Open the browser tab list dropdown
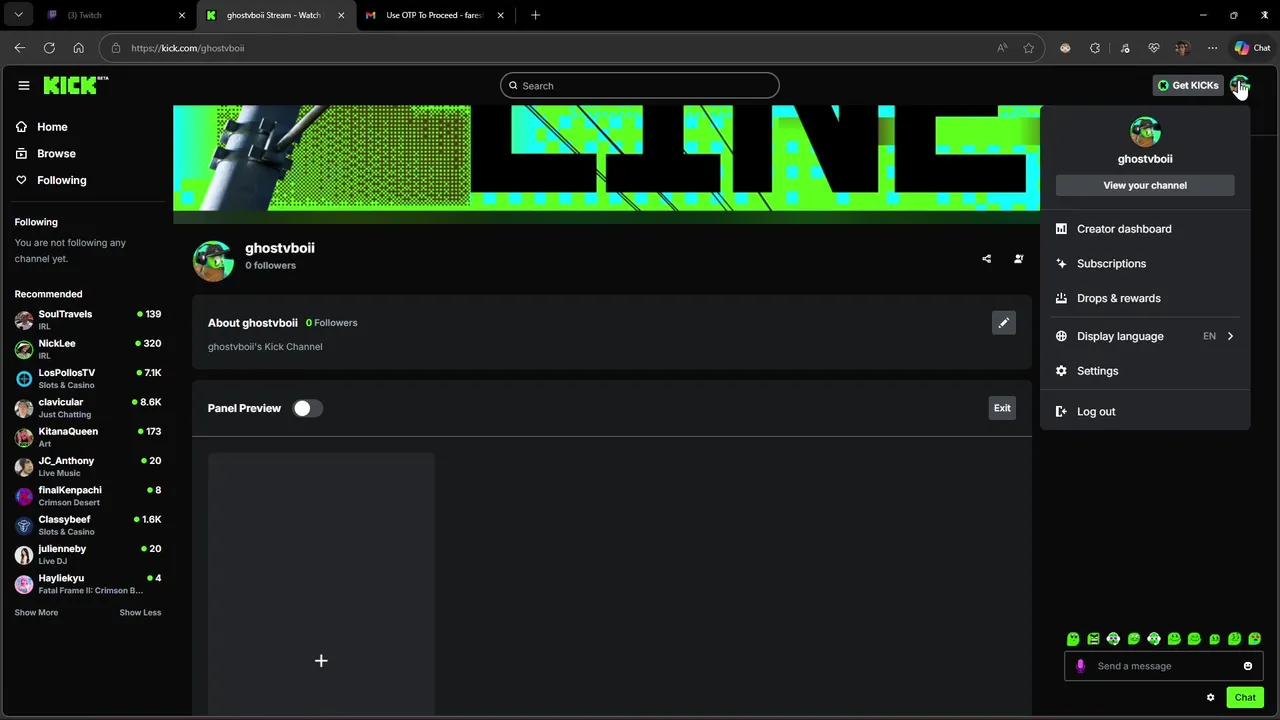Screen dimensions: 1280x720 [x=18, y=15]
